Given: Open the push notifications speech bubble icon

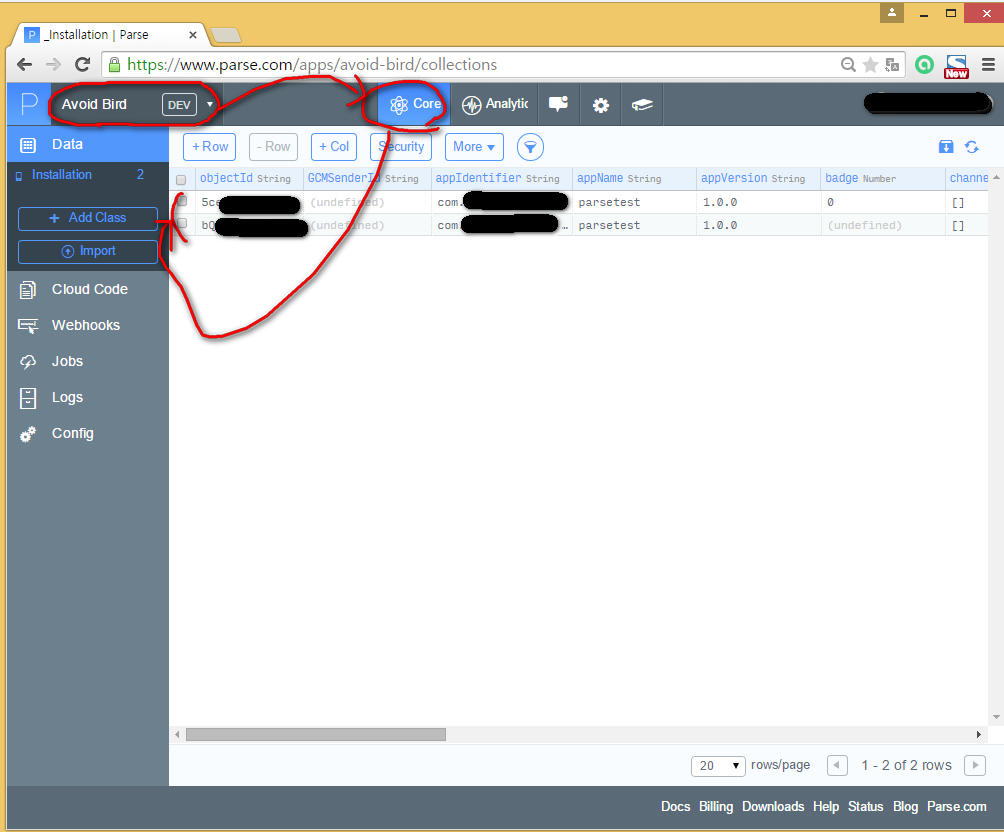Looking at the screenshot, I should pyautogui.click(x=558, y=104).
